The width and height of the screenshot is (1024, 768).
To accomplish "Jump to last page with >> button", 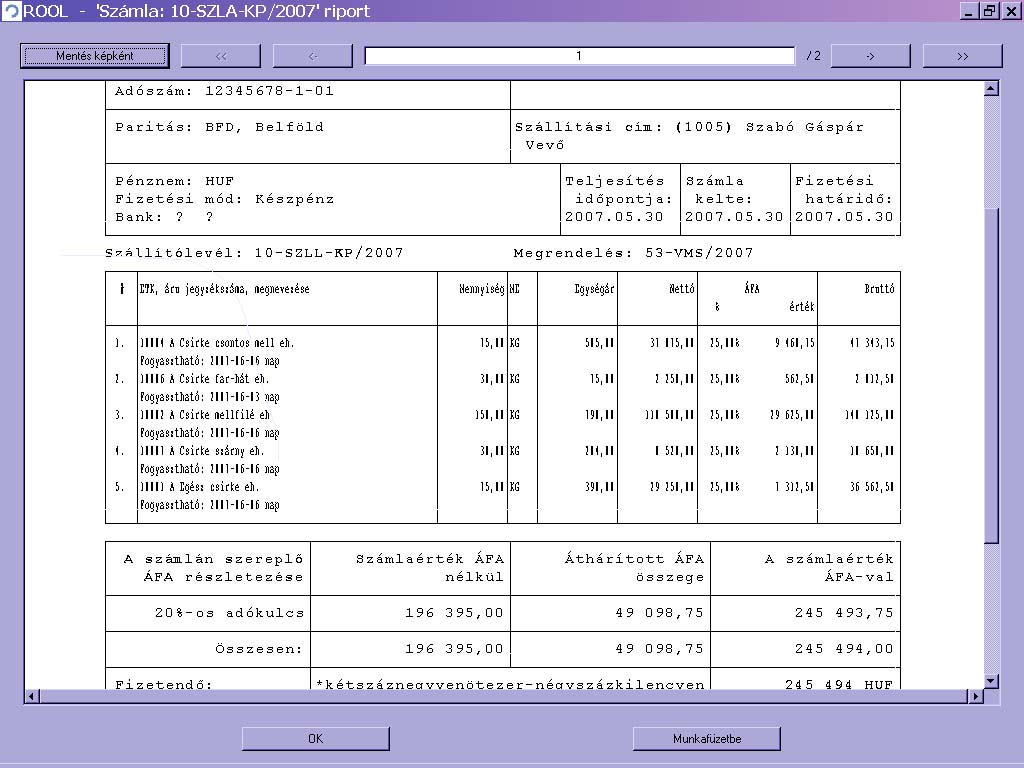I will pos(962,56).
